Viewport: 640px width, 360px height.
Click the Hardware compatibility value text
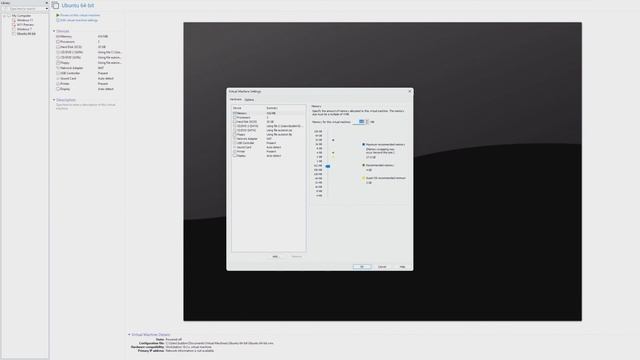pyautogui.click(x=189, y=347)
